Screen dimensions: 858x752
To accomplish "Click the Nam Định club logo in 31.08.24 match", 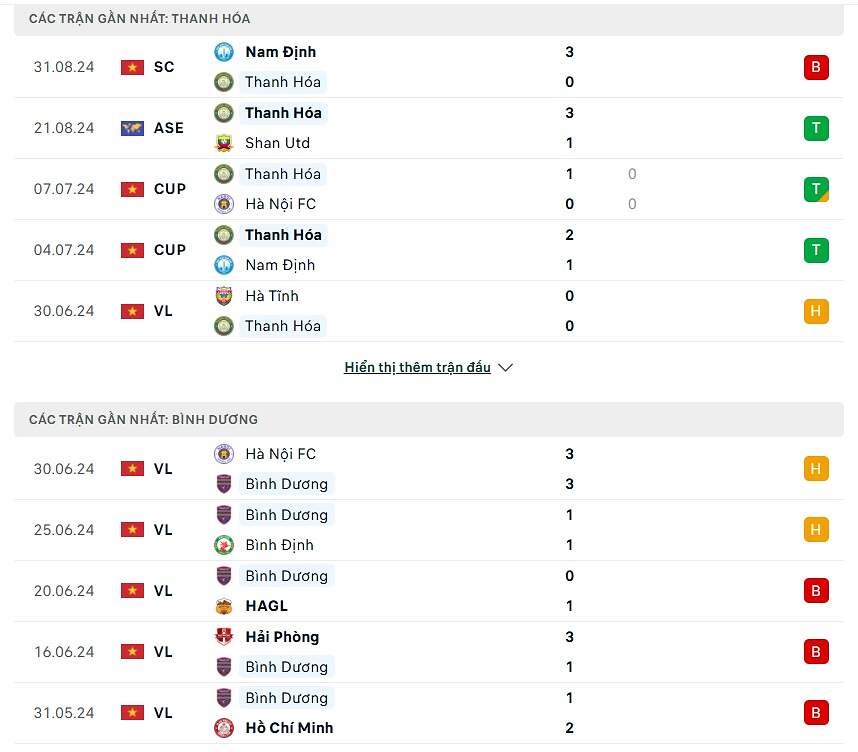I will pyautogui.click(x=223, y=52).
